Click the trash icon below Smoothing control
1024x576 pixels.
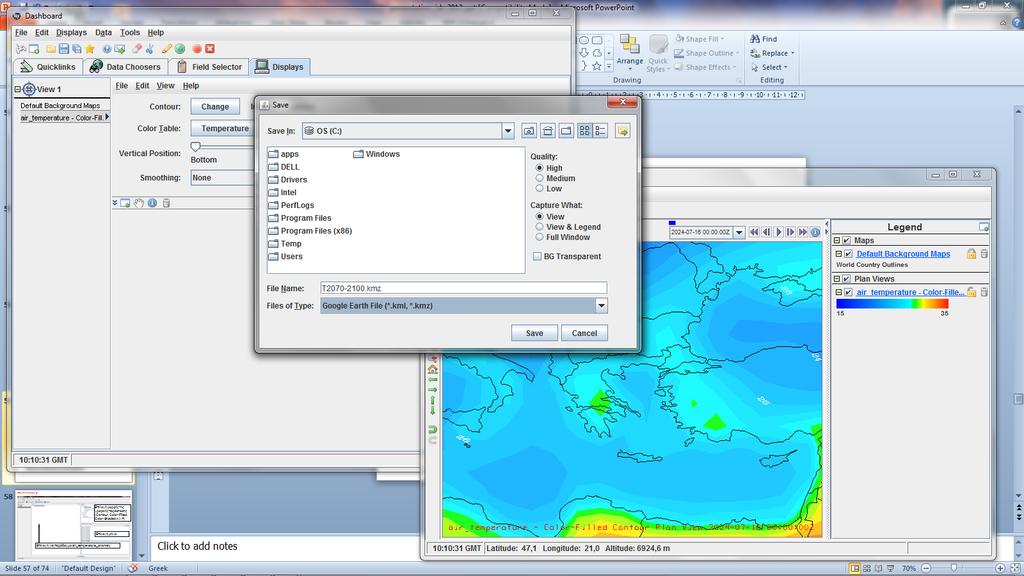pyautogui.click(x=166, y=203)
